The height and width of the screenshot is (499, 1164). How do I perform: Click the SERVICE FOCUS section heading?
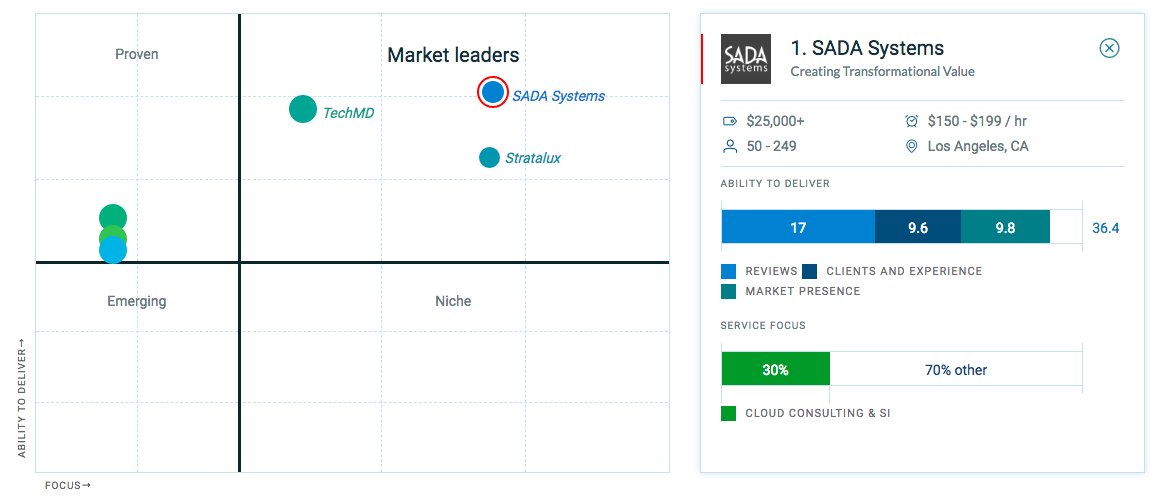[763, 325]
